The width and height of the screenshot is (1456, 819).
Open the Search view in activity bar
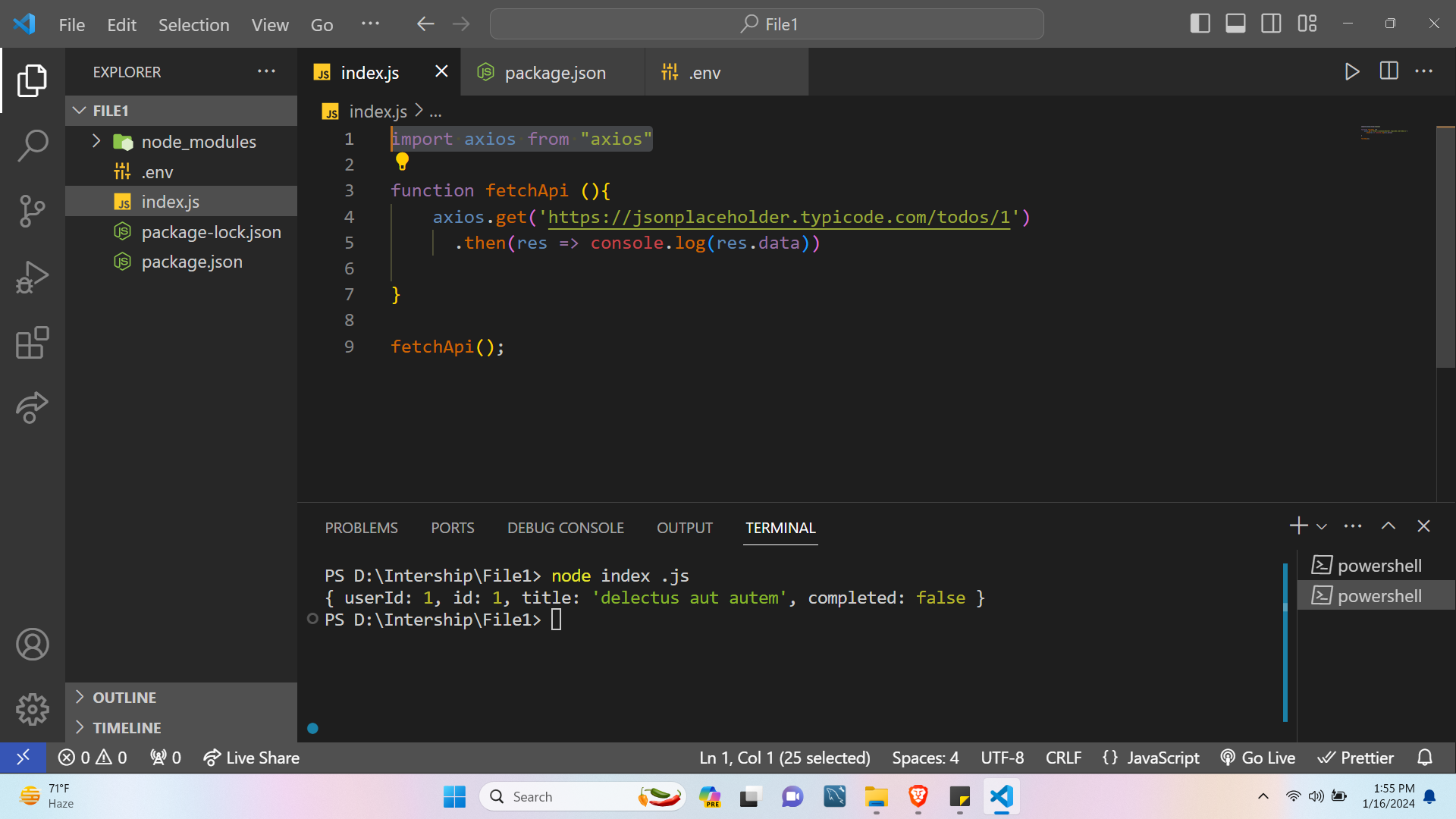32,146
